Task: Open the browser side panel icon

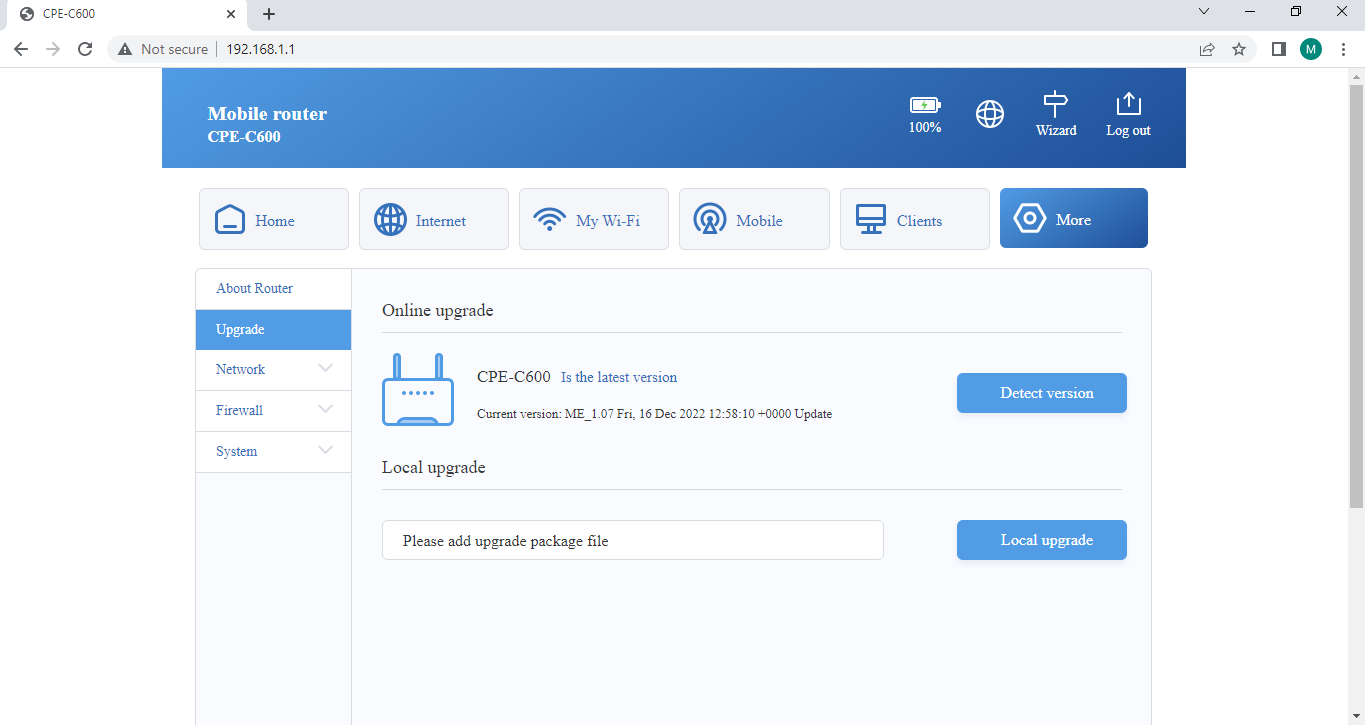Action: [1278, 49]
